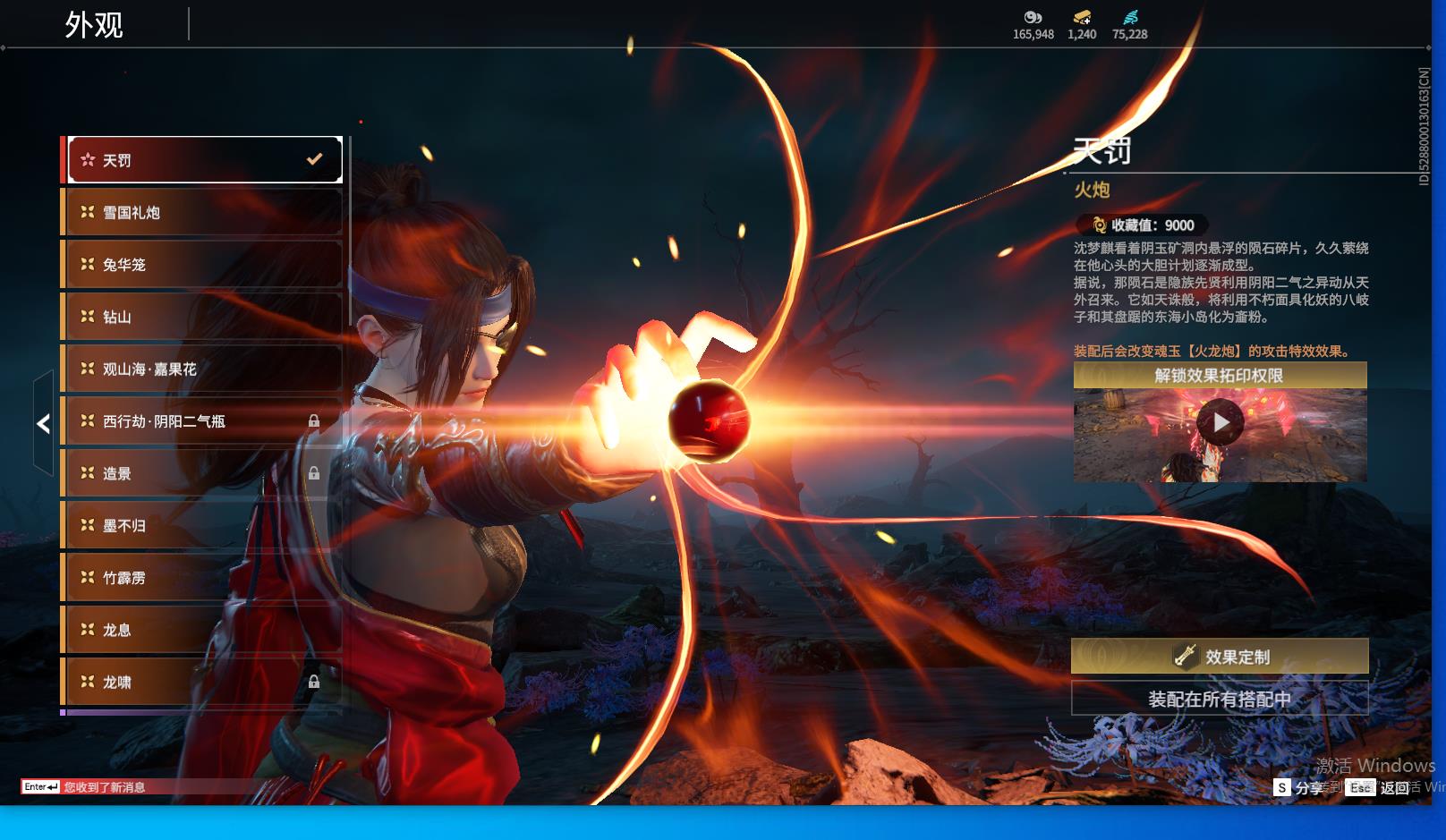The image size is (1446, 840).
Task: Play the 天罚 effect preview video
Action: [x=1221, y=422]
